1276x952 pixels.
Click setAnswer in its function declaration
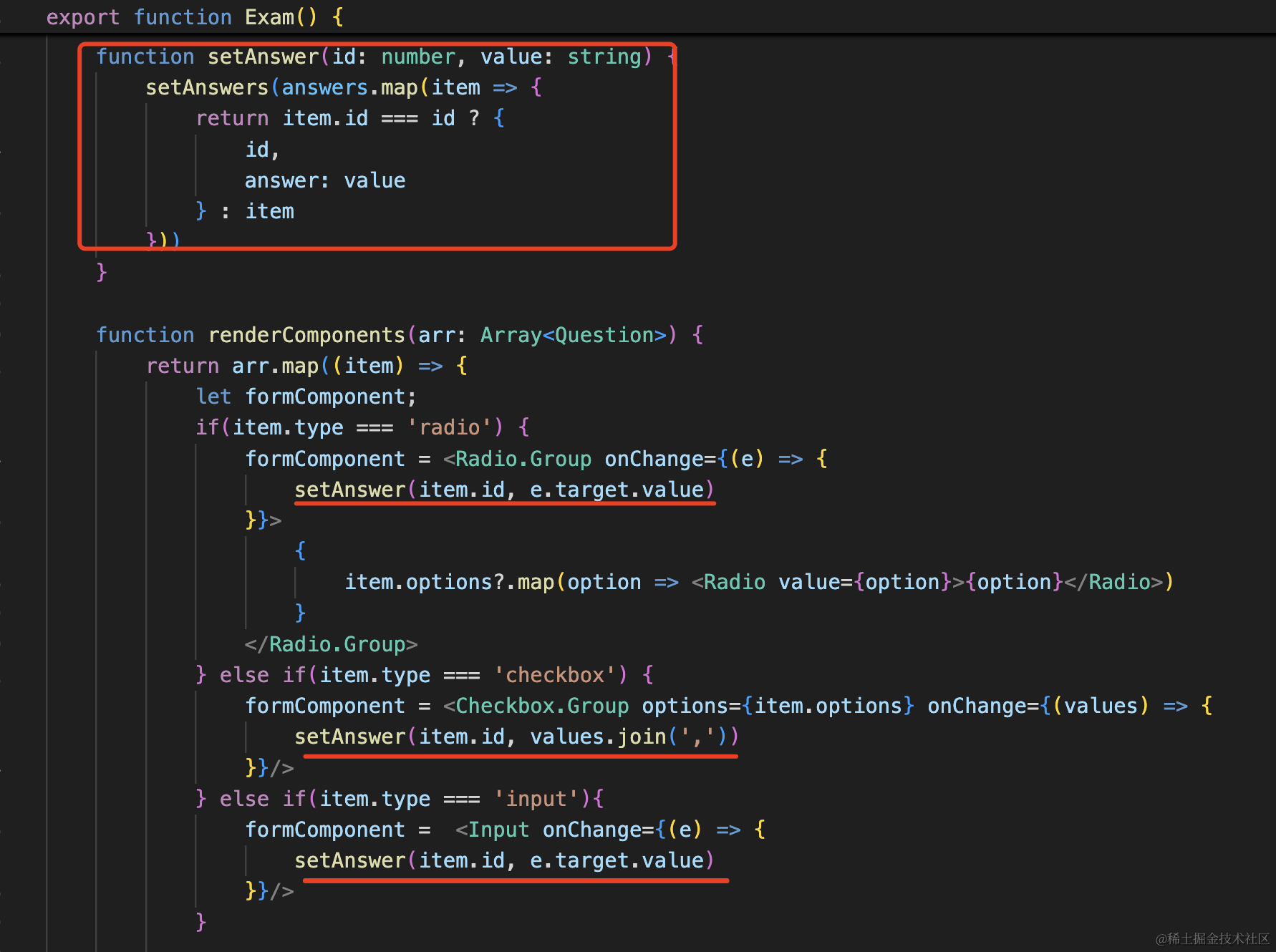[263, 57]
